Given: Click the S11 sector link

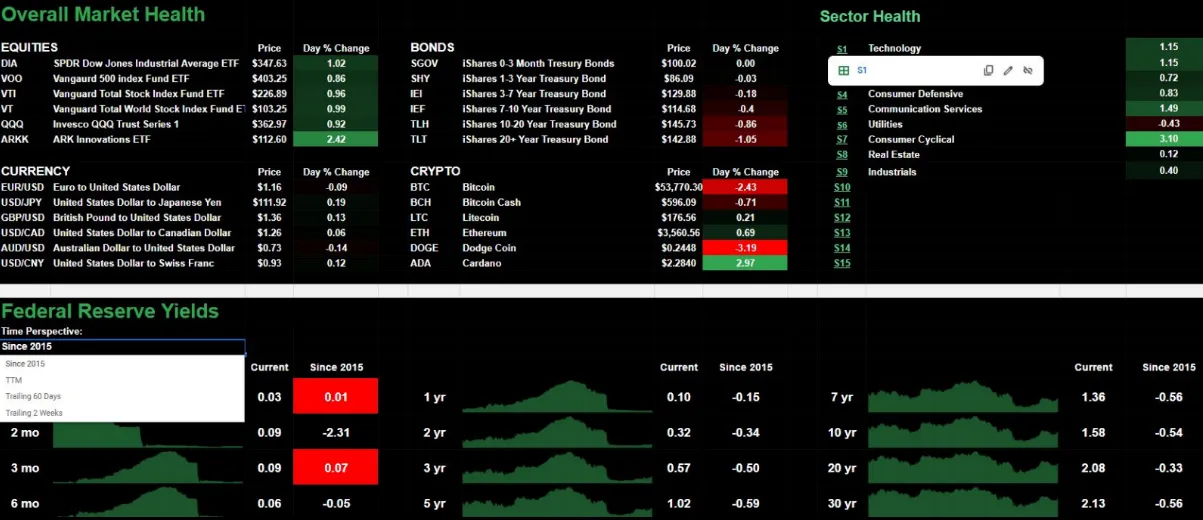Looking at the screenshot, I should 842,202.
